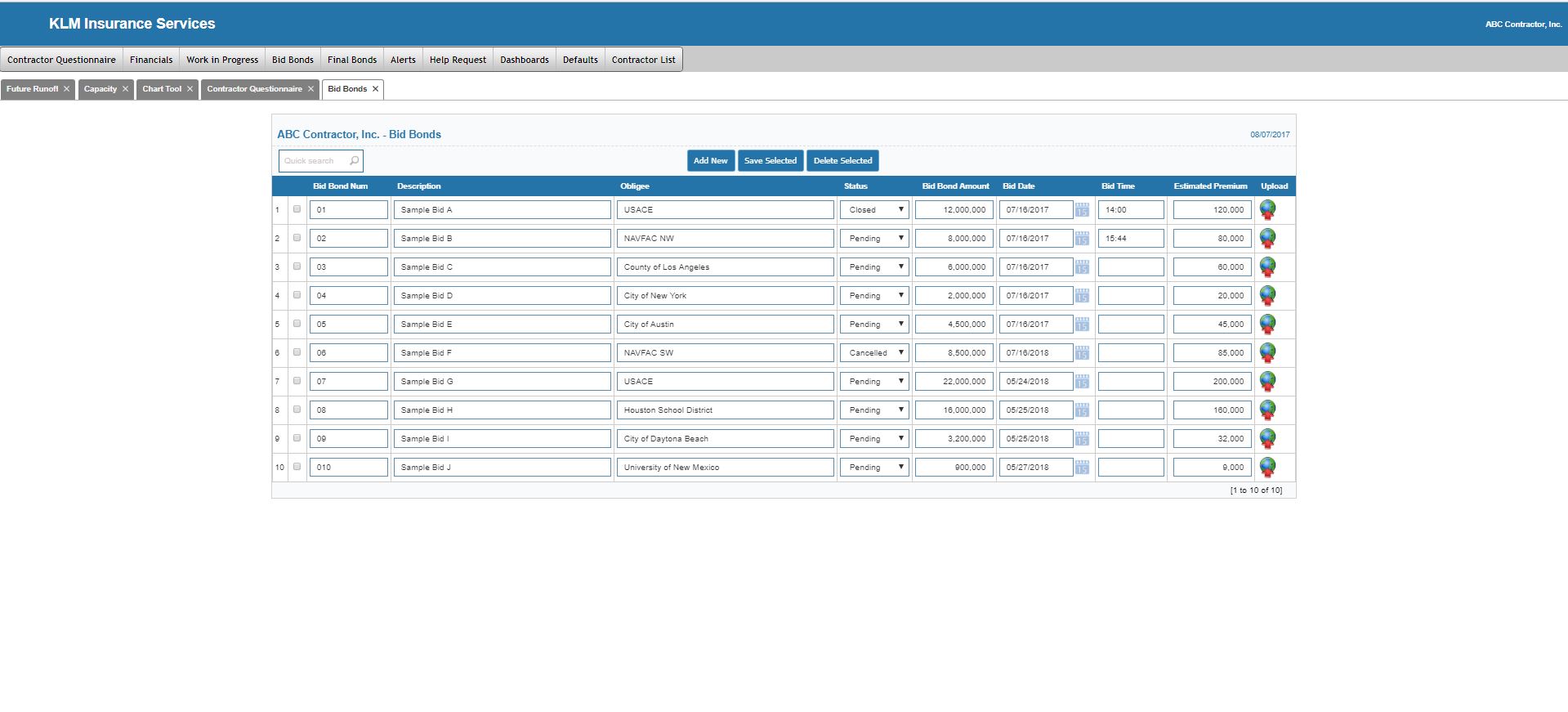
Task: Sort by Bid Bond Amount column header
Action: pyautogui.click(x=955, y=186)
